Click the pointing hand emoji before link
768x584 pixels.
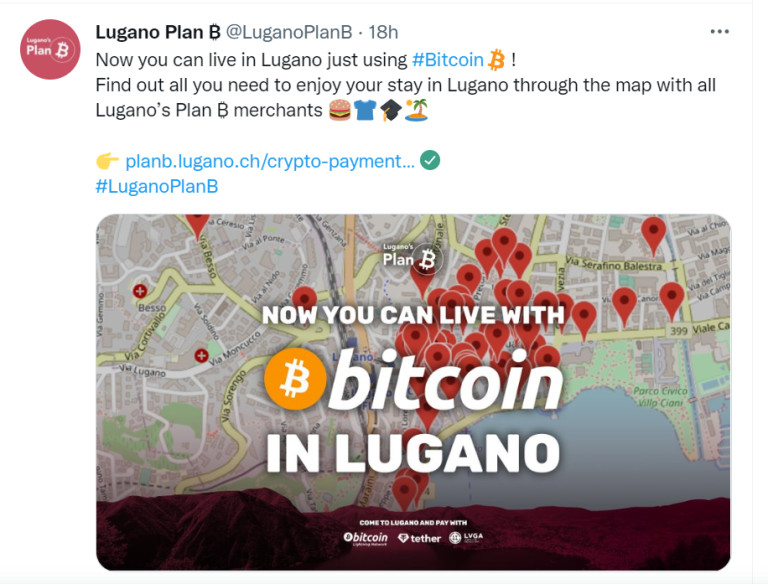[x=107, y=161]
